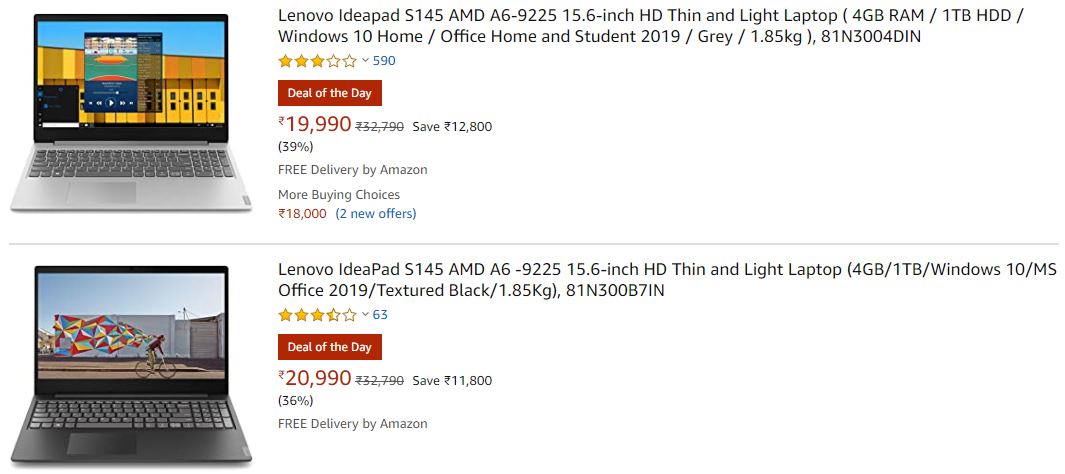Click the More Buying Choices label
The width and height of the screenshot is (1065, 474).
[x=339, y=195]
